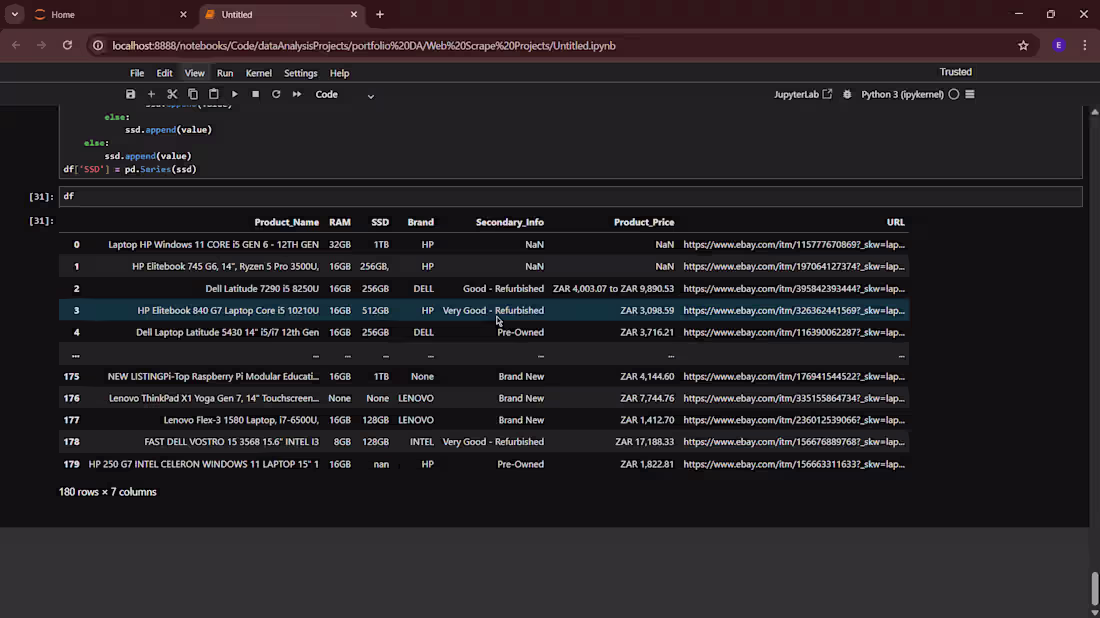Image resolution: width=1100 pixels, height=618 pixels.
Task: Open the browser profile avatar E
Action: coord(1059,46)
